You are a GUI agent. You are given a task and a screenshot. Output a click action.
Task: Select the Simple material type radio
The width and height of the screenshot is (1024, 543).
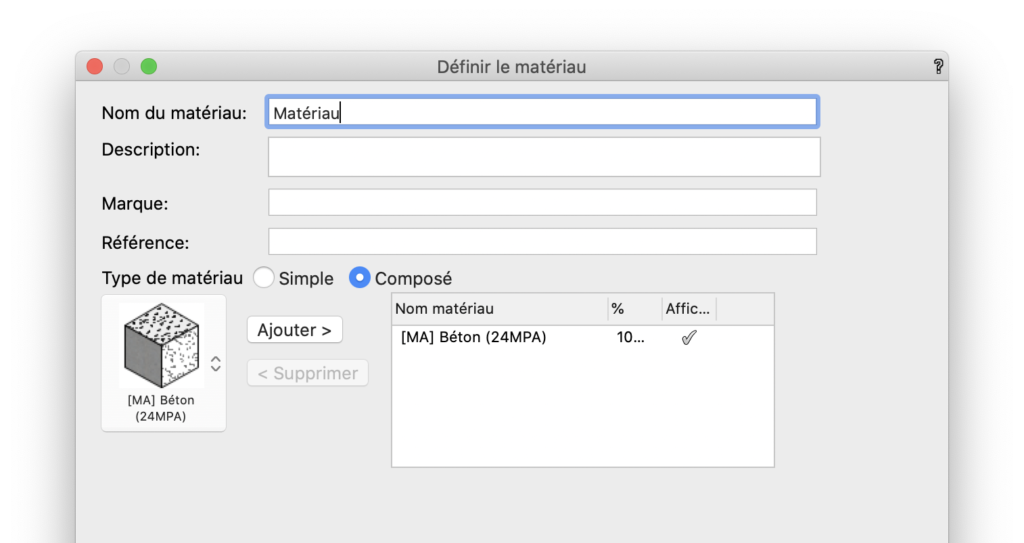tap(263, 278)
